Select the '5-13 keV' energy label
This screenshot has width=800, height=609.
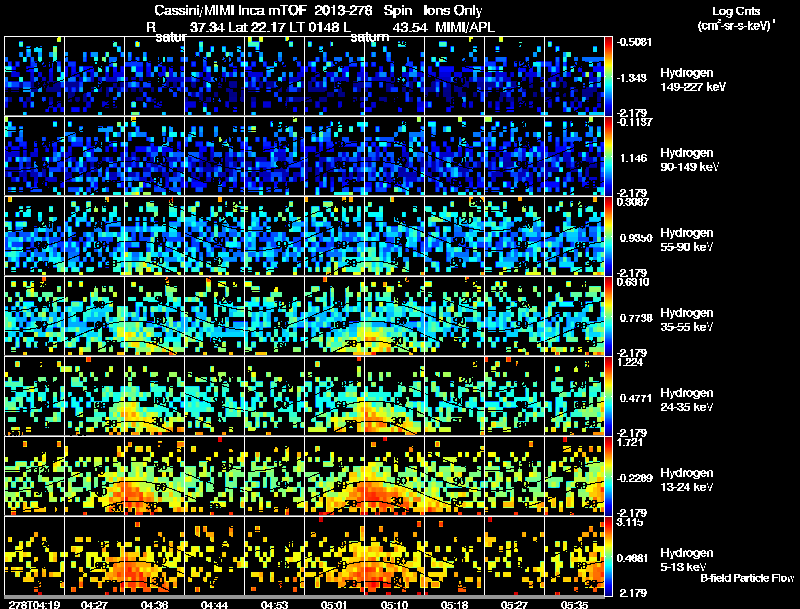(x=683, y=567)
